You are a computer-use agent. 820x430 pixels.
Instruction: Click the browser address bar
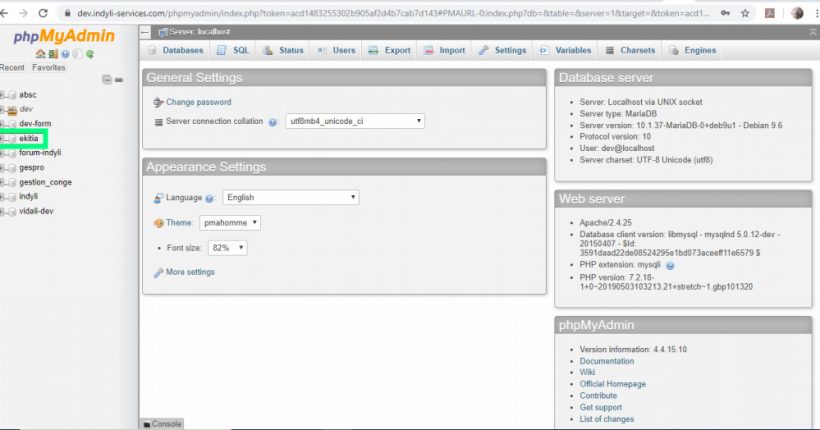pos(392,13)
